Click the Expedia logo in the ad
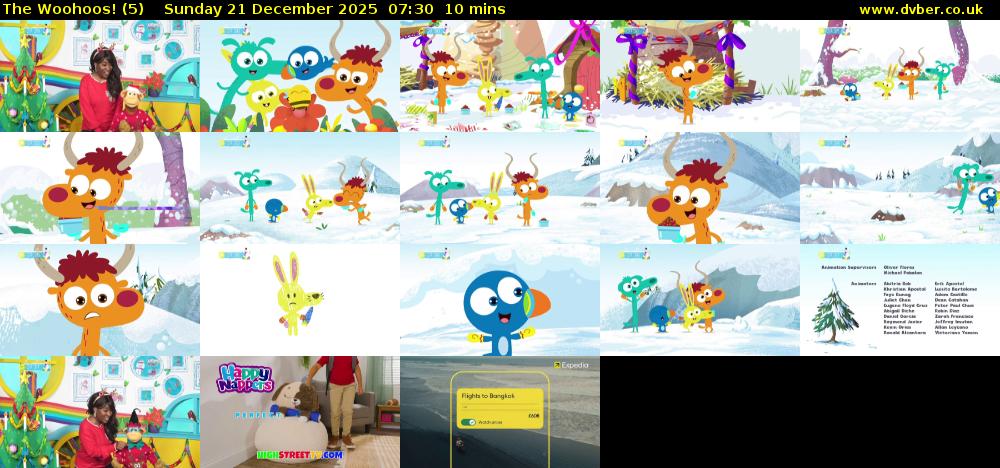The height and width of the screenshot is (468, 1000). pos(573,366)
